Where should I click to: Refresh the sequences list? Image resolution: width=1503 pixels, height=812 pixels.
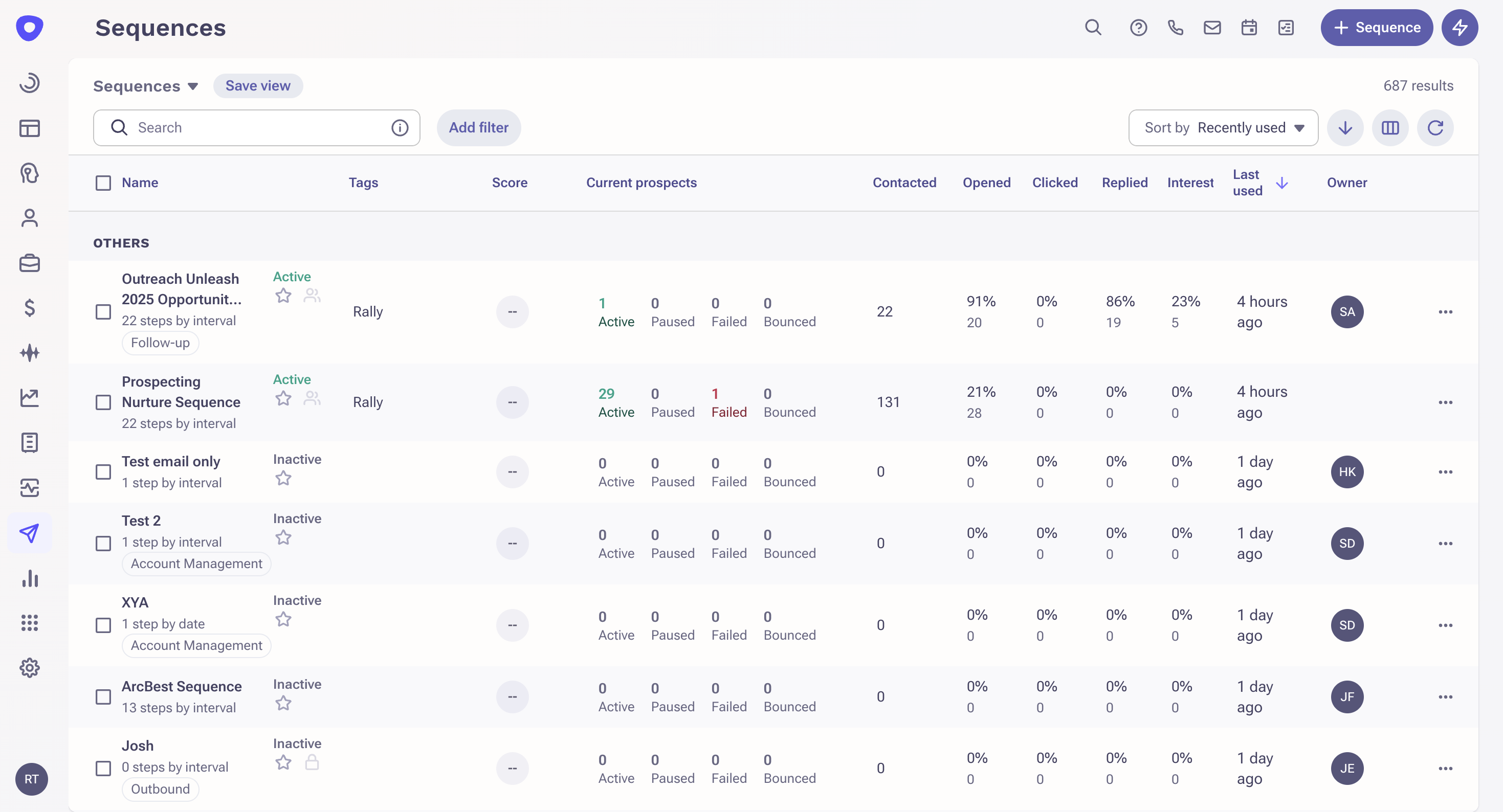[x=1435, y=128]
